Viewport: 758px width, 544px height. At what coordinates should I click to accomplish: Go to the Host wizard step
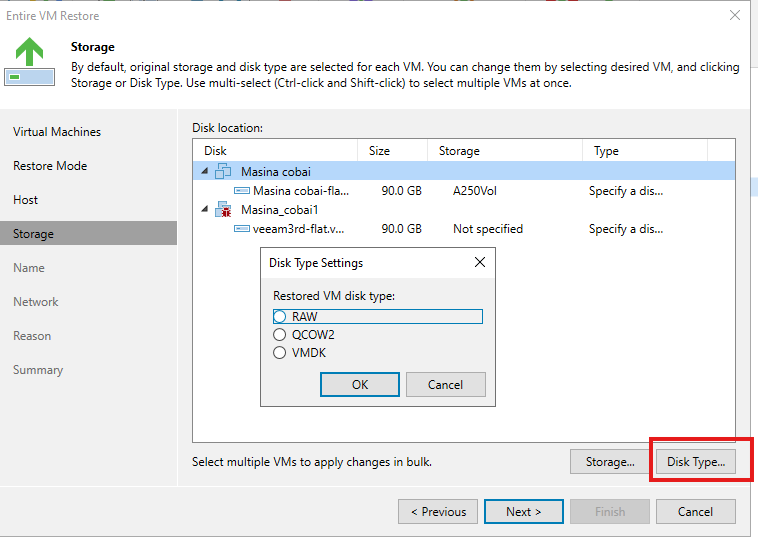click(25, 200)
